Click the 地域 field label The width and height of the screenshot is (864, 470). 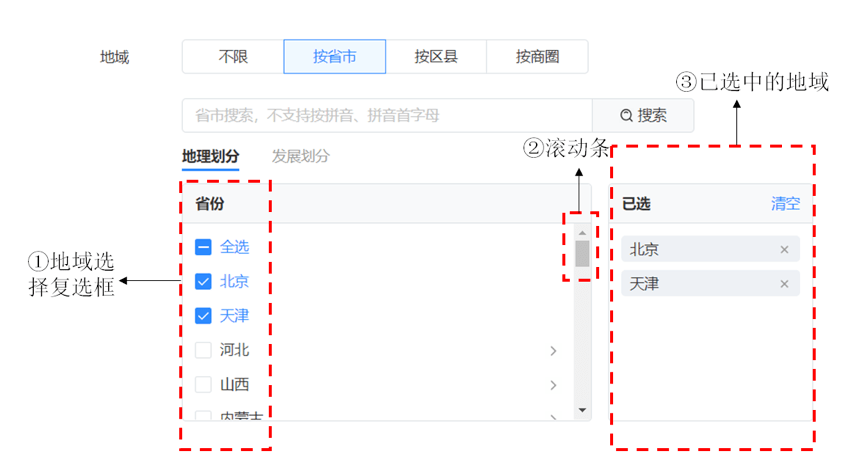(x=114, y=57)
